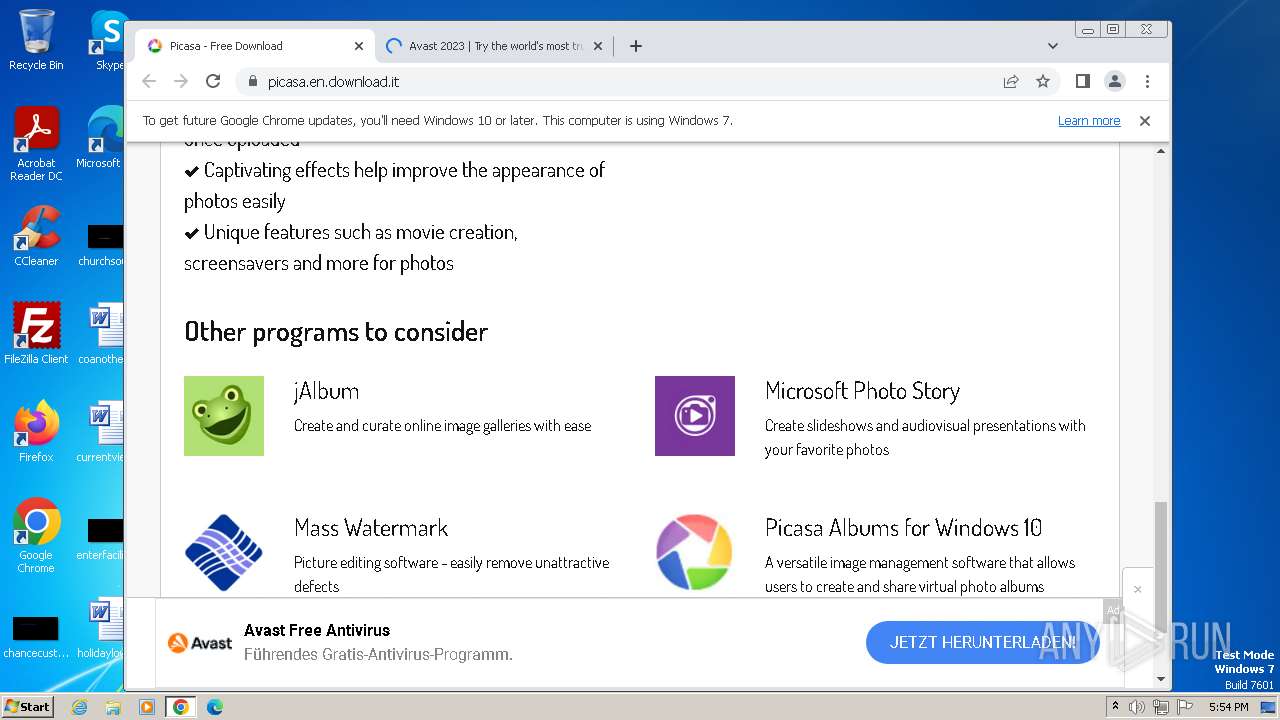The height and width of the screenshot is (720, 1280).
Task: Click the Picasa Albums colorful shutter icon
Action: pos(695,553)
